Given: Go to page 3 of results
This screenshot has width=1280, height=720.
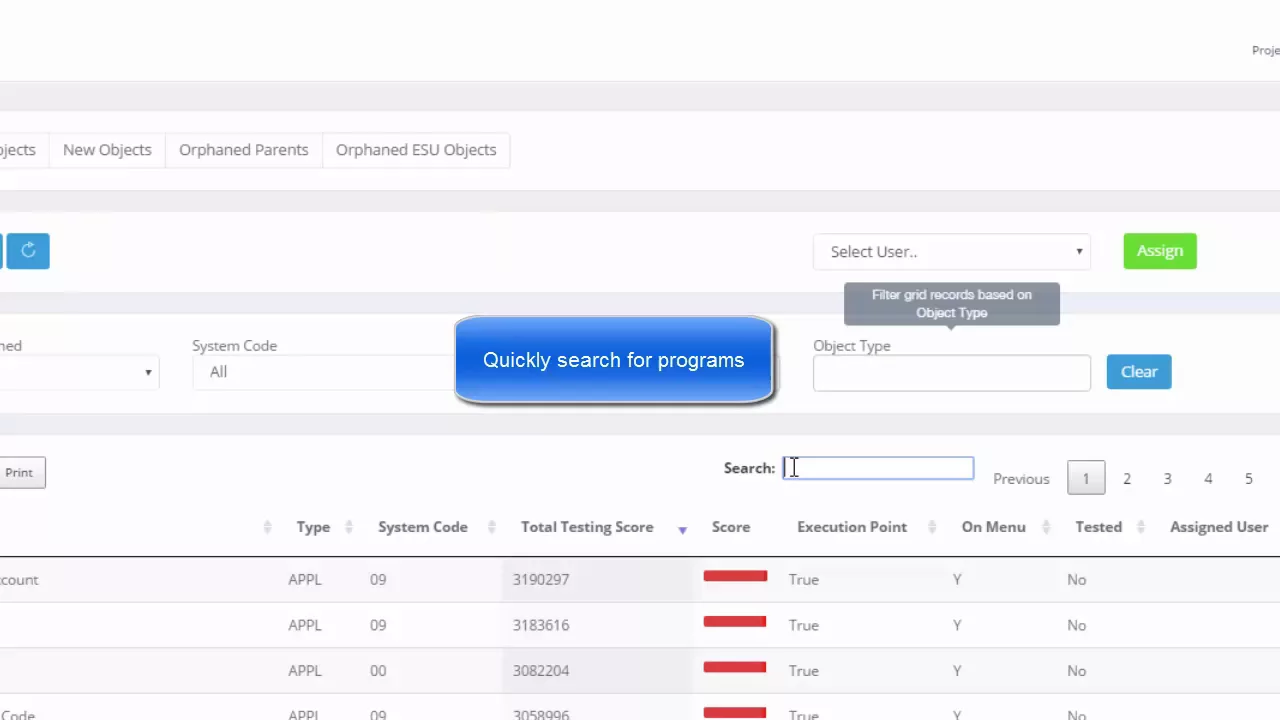Looking at the screenshot, I should point(1167,479).
